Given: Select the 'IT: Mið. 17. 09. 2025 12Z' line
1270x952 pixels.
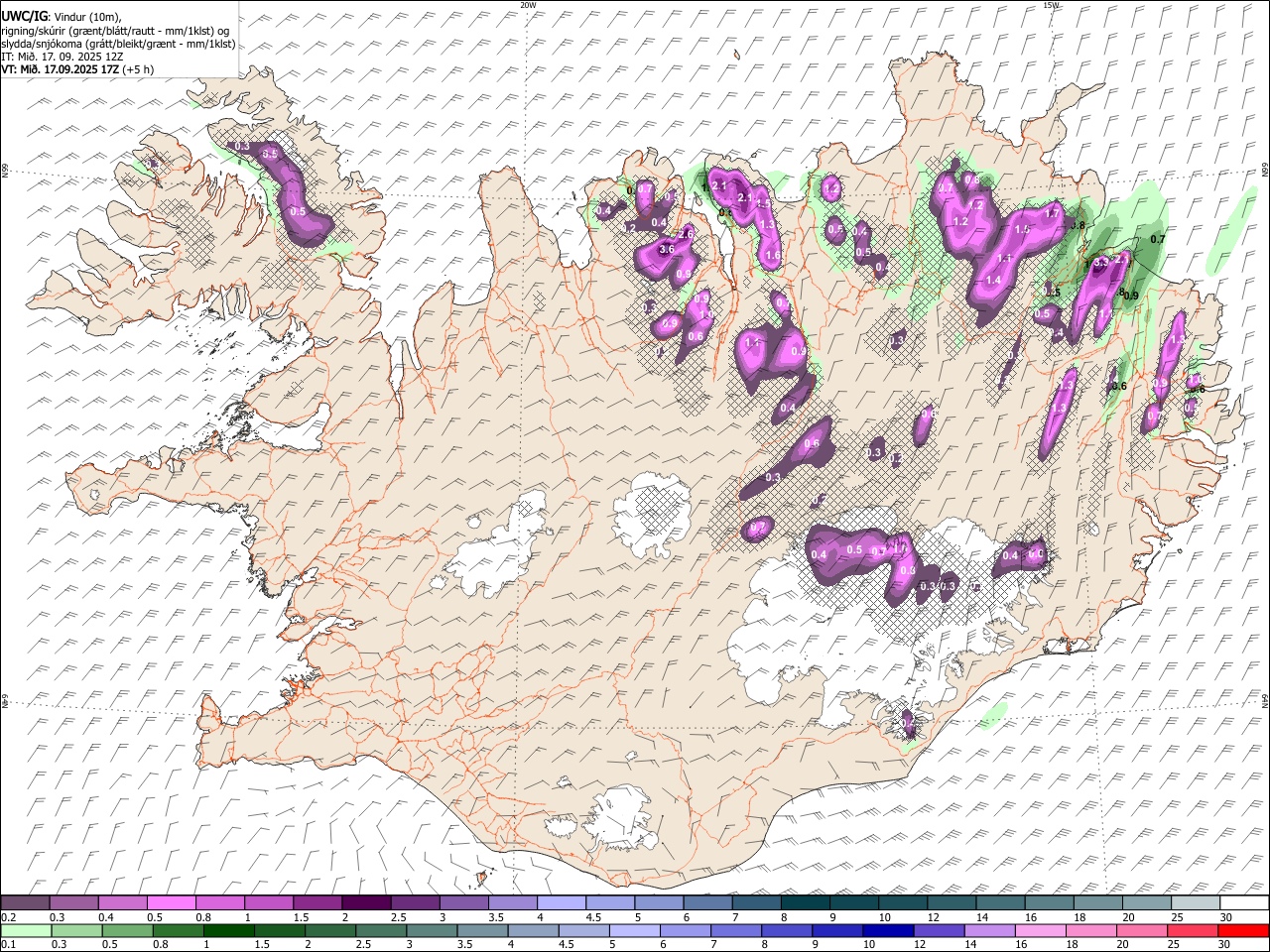Looking at the screenshot, I should point(62,57).
